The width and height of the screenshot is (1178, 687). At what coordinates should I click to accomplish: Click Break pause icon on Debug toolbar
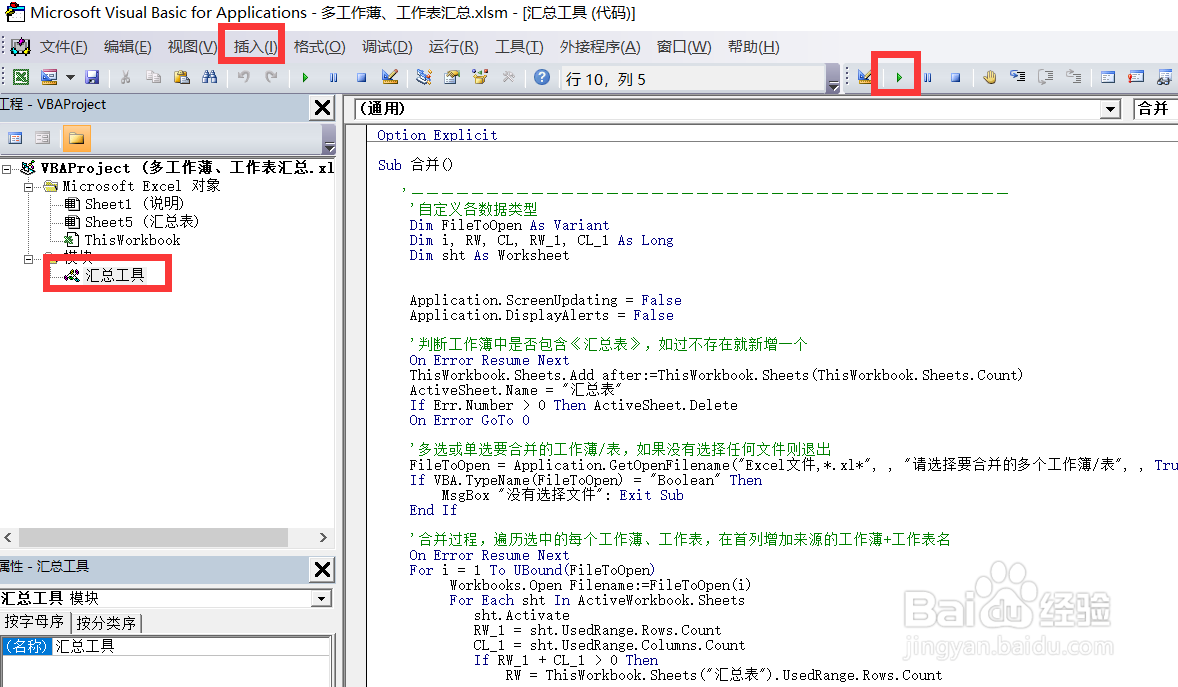point(928,77)
